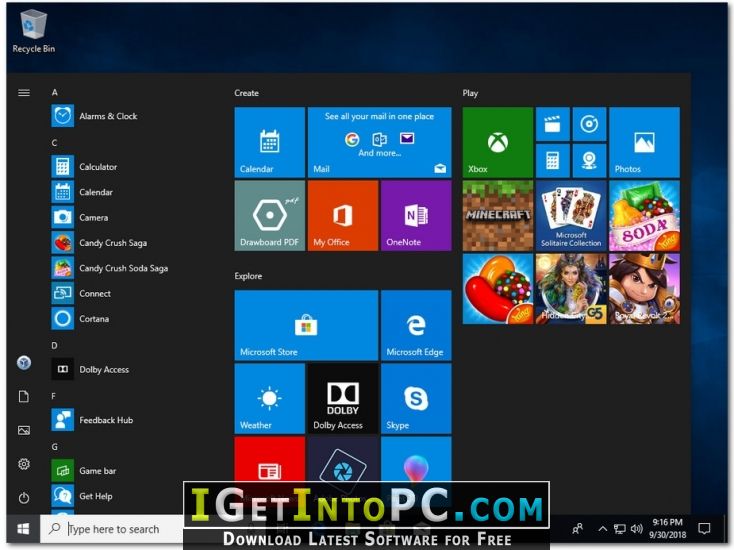The image size is (734, 550).
Task: Launch the Candy Crush Saga tile
Action: 498,289
